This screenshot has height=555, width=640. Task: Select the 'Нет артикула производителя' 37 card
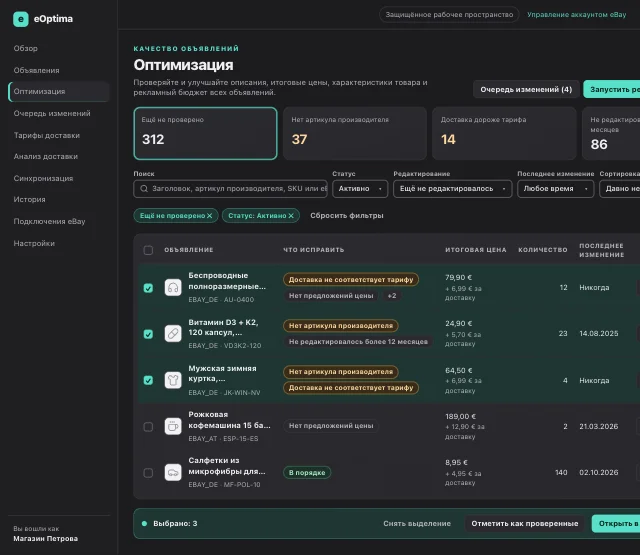coord(355,133)
